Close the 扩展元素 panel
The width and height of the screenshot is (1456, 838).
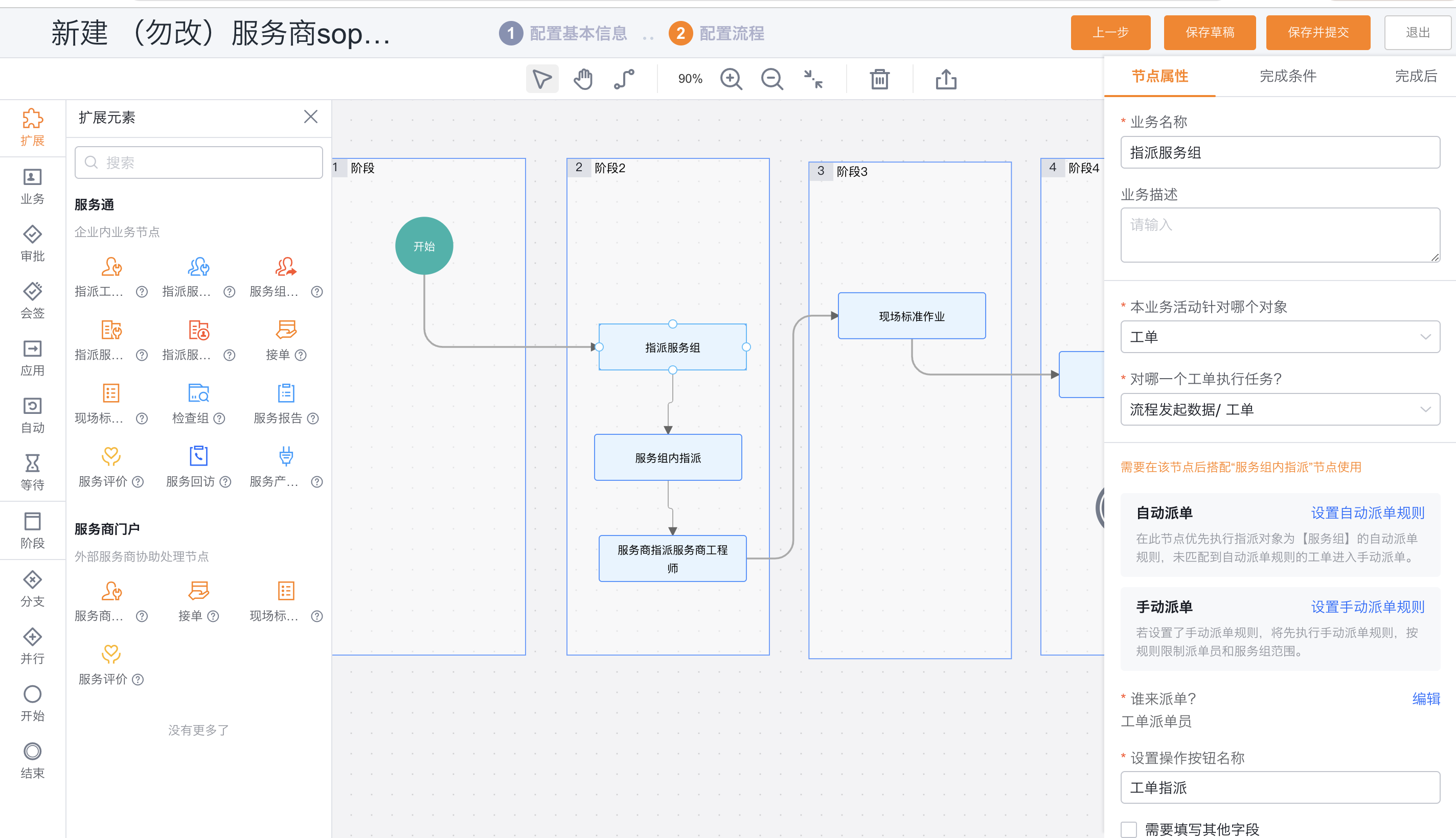[x=310, y=117]
